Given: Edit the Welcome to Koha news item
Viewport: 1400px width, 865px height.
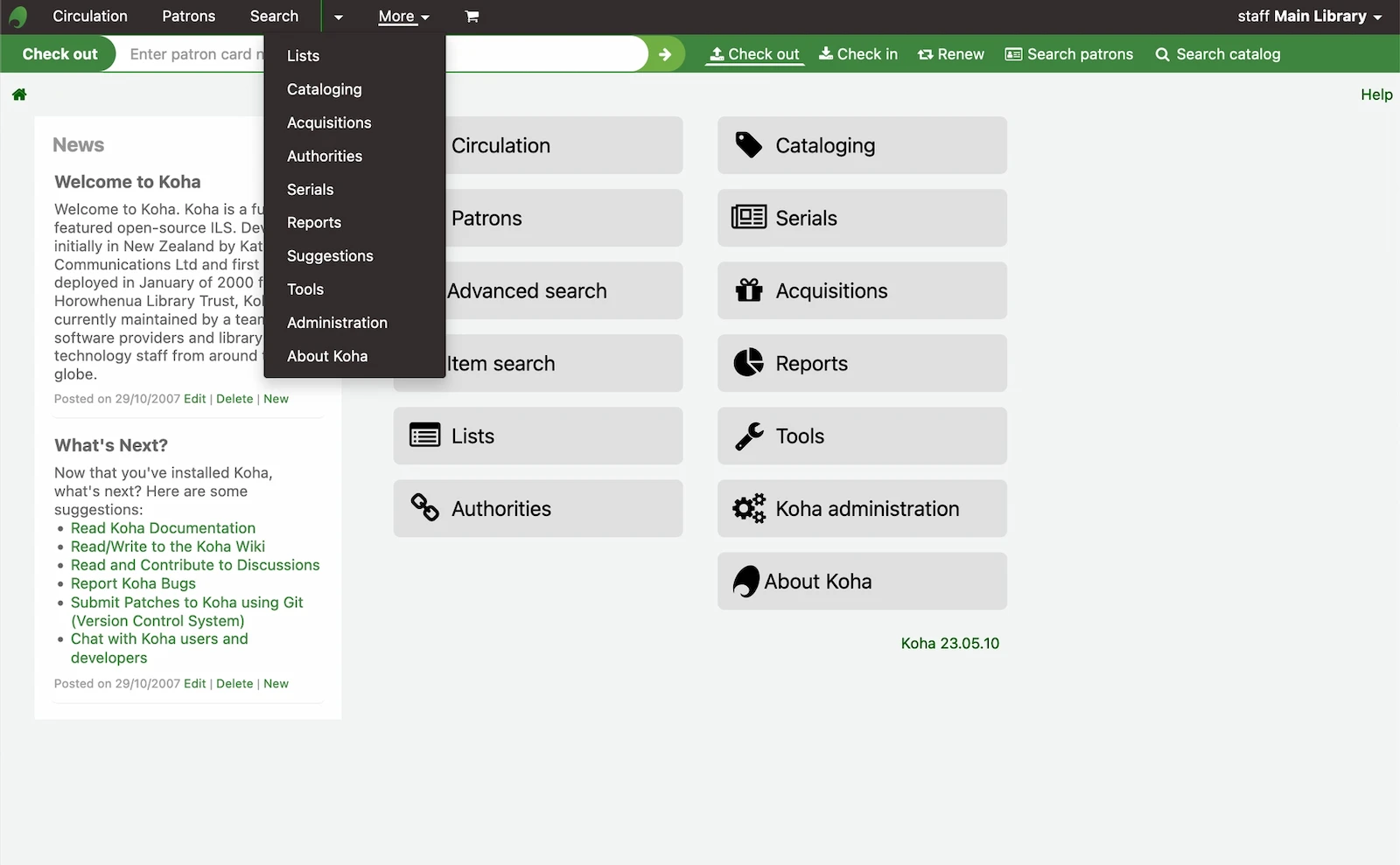Looking at the screenshot, I should pos(195,399).
